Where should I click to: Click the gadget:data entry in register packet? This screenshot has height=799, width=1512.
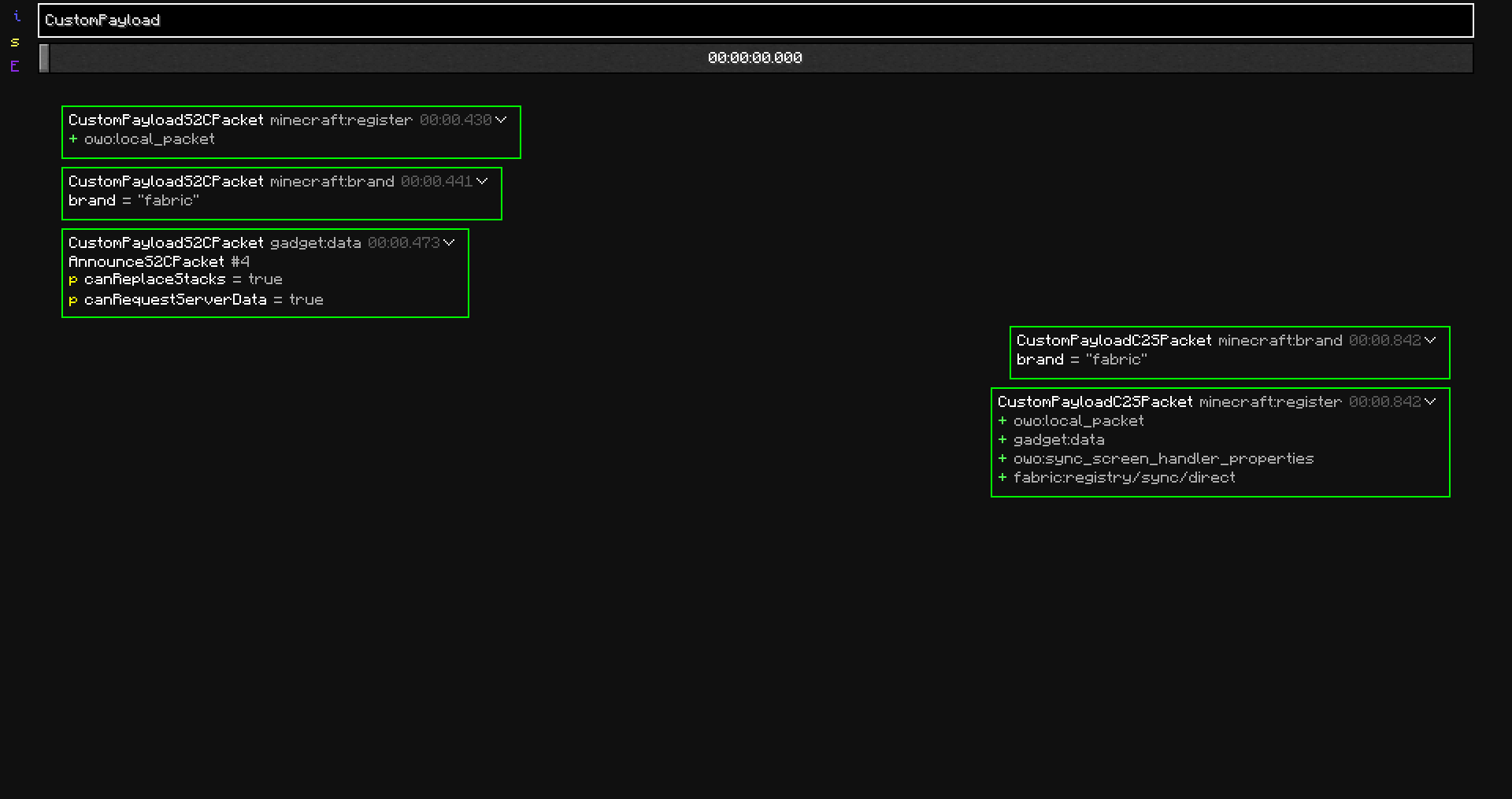pos(1058,440)
